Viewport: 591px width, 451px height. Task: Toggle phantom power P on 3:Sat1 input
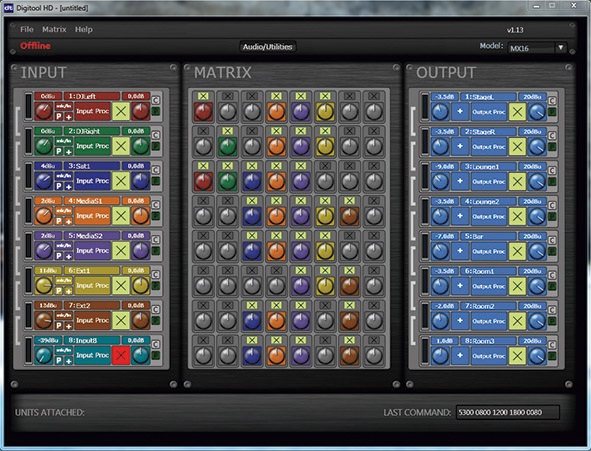[x=59, y=187]
